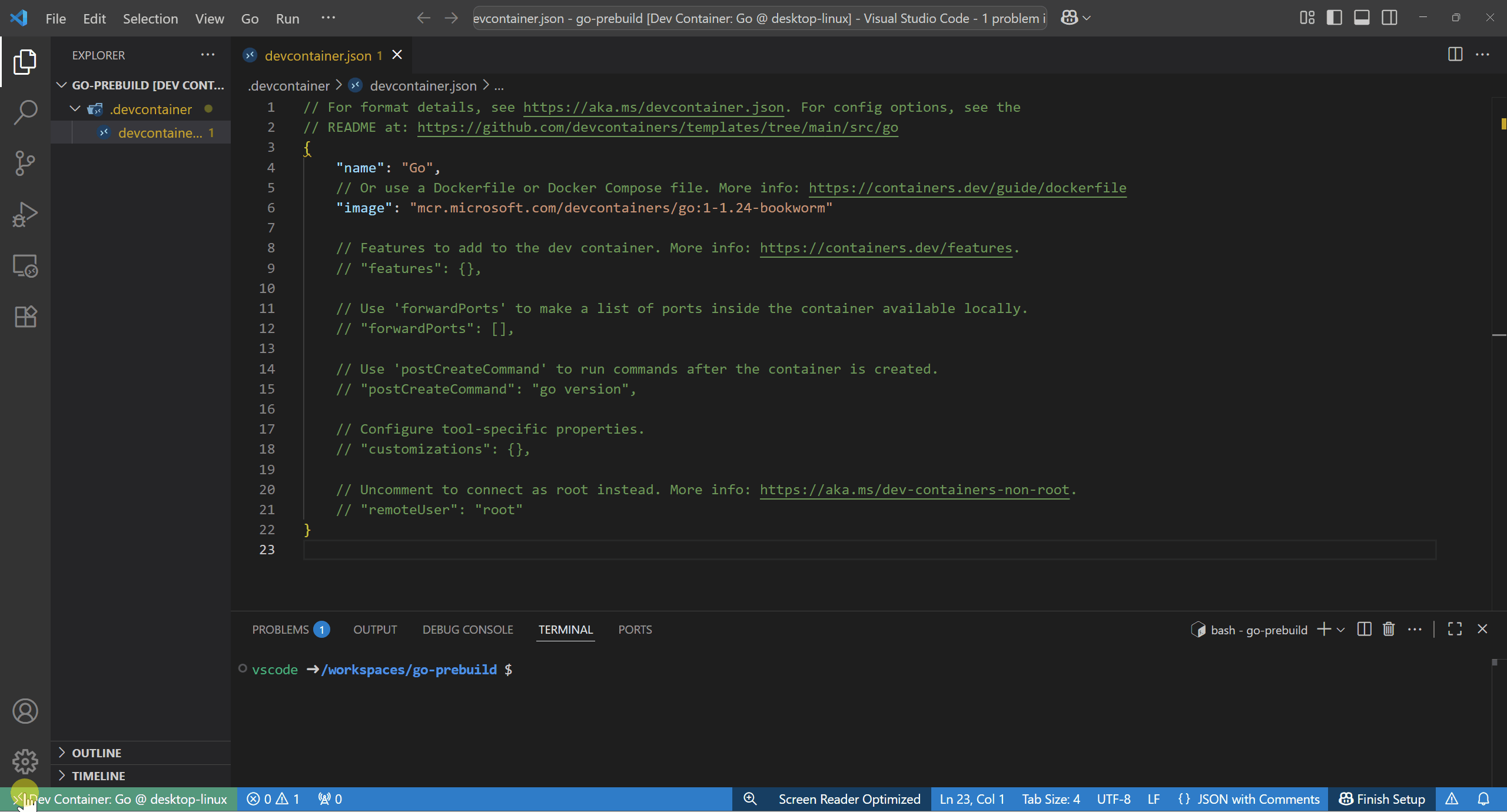Screen dimensions: 1507x812
Task: Show more menu bar items ellipsis
Action: (328, 18)
